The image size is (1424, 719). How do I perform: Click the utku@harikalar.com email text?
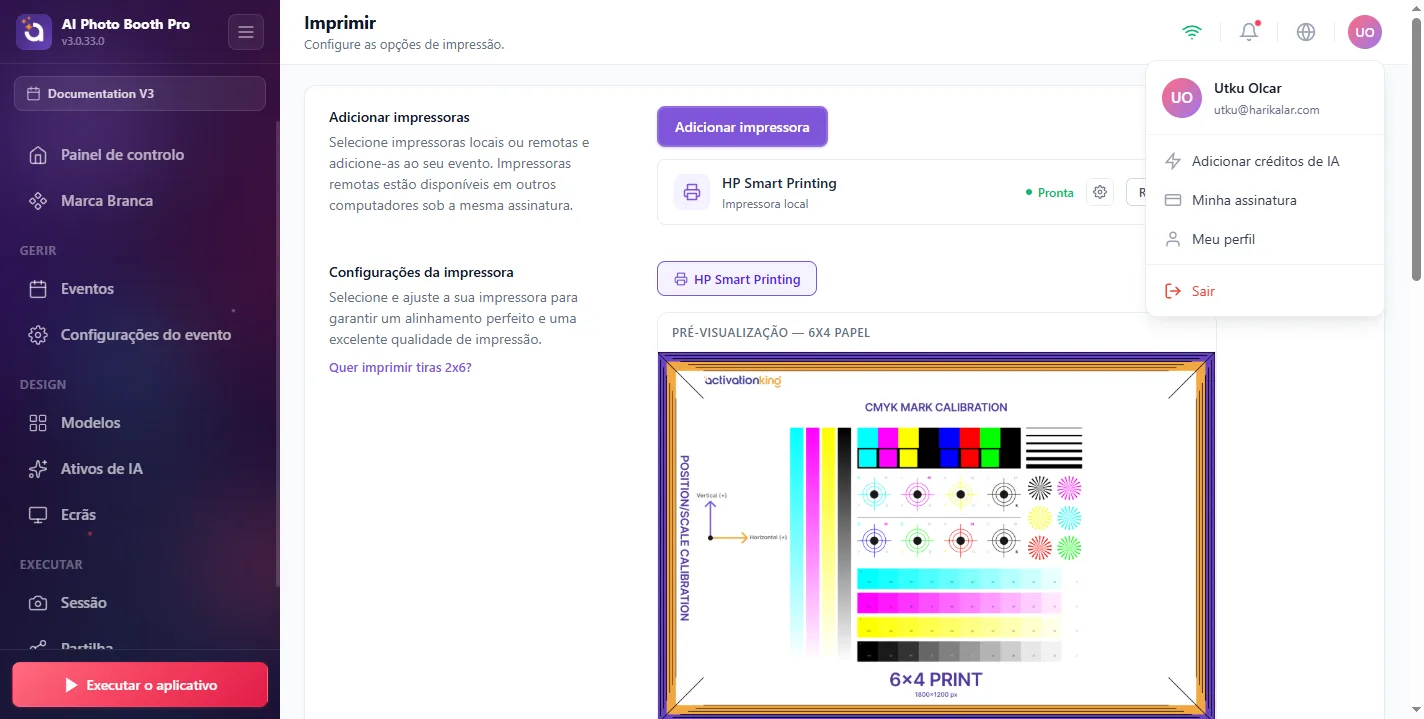pos(1266,110)
